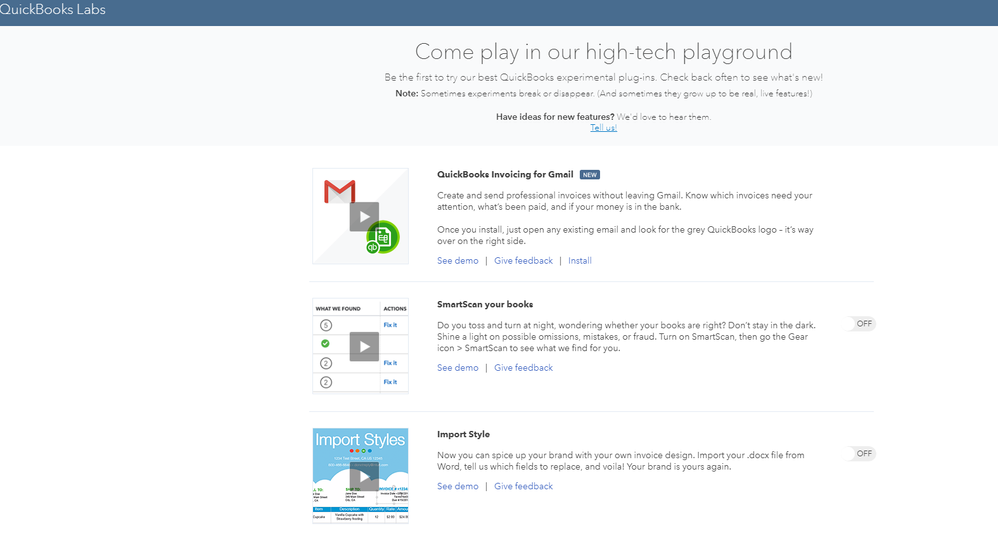Click the green checkmark in SmartScan thumbnail

325,344
